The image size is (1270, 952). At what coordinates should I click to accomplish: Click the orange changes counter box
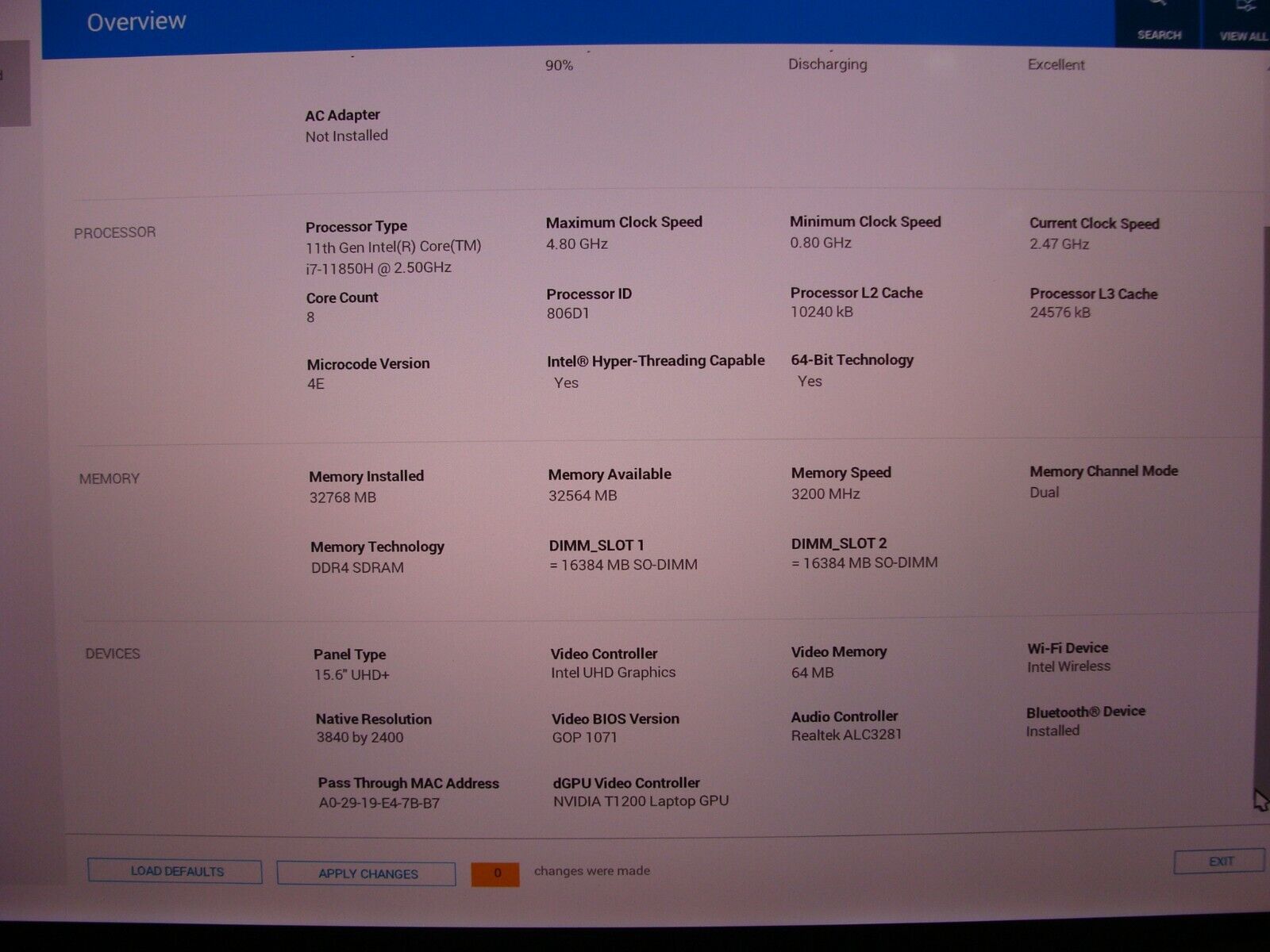(495, 873)
